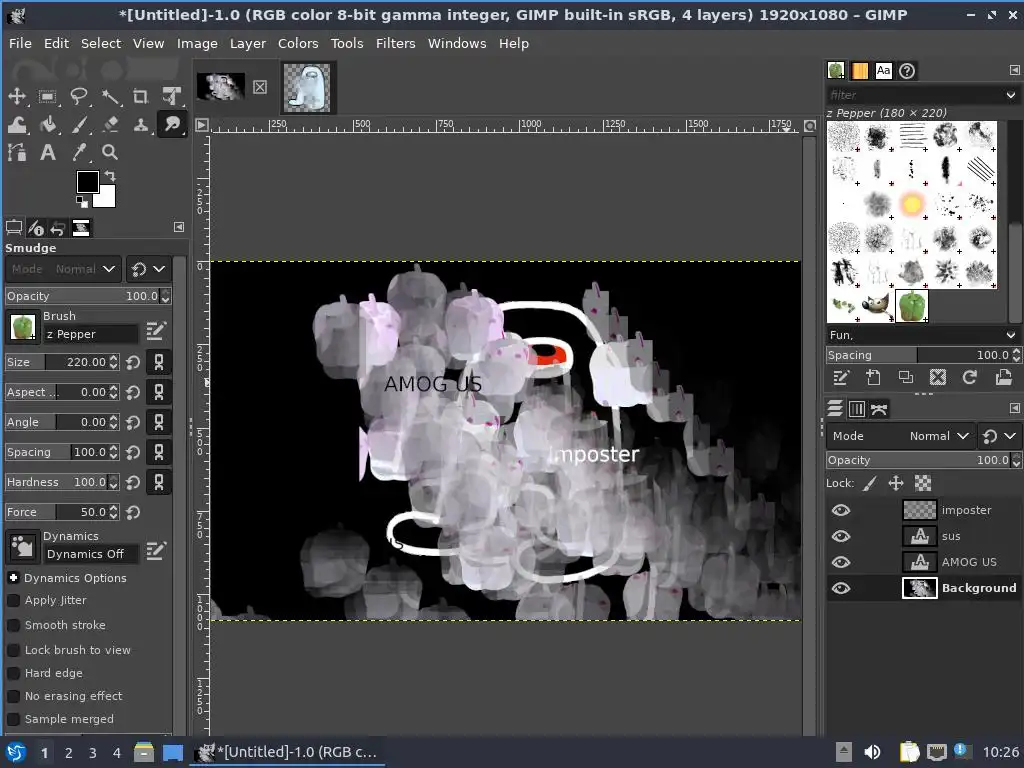
Task: Open the Select menu
Action: click(x=101, y=44)
